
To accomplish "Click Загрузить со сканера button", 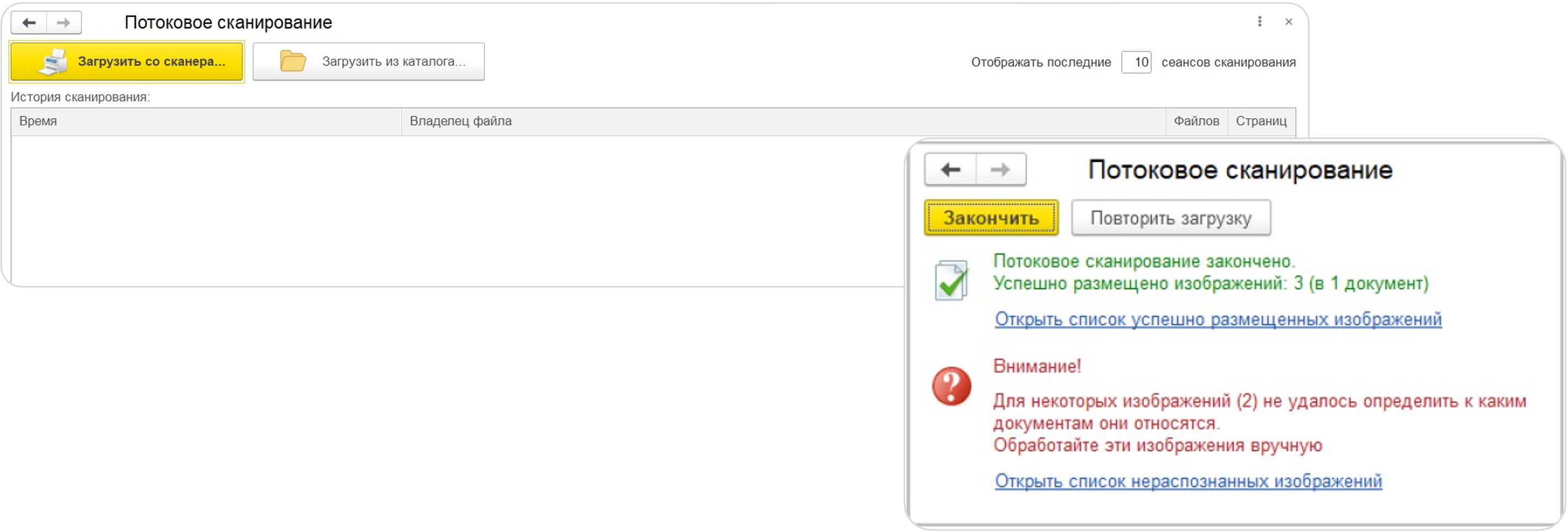I will coord(127,61).
